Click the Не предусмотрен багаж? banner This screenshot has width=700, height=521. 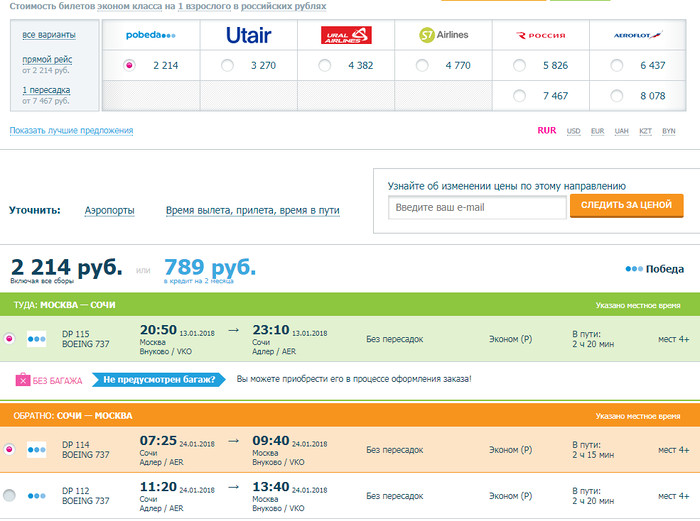pyautogui.click(x=159, y=379)
